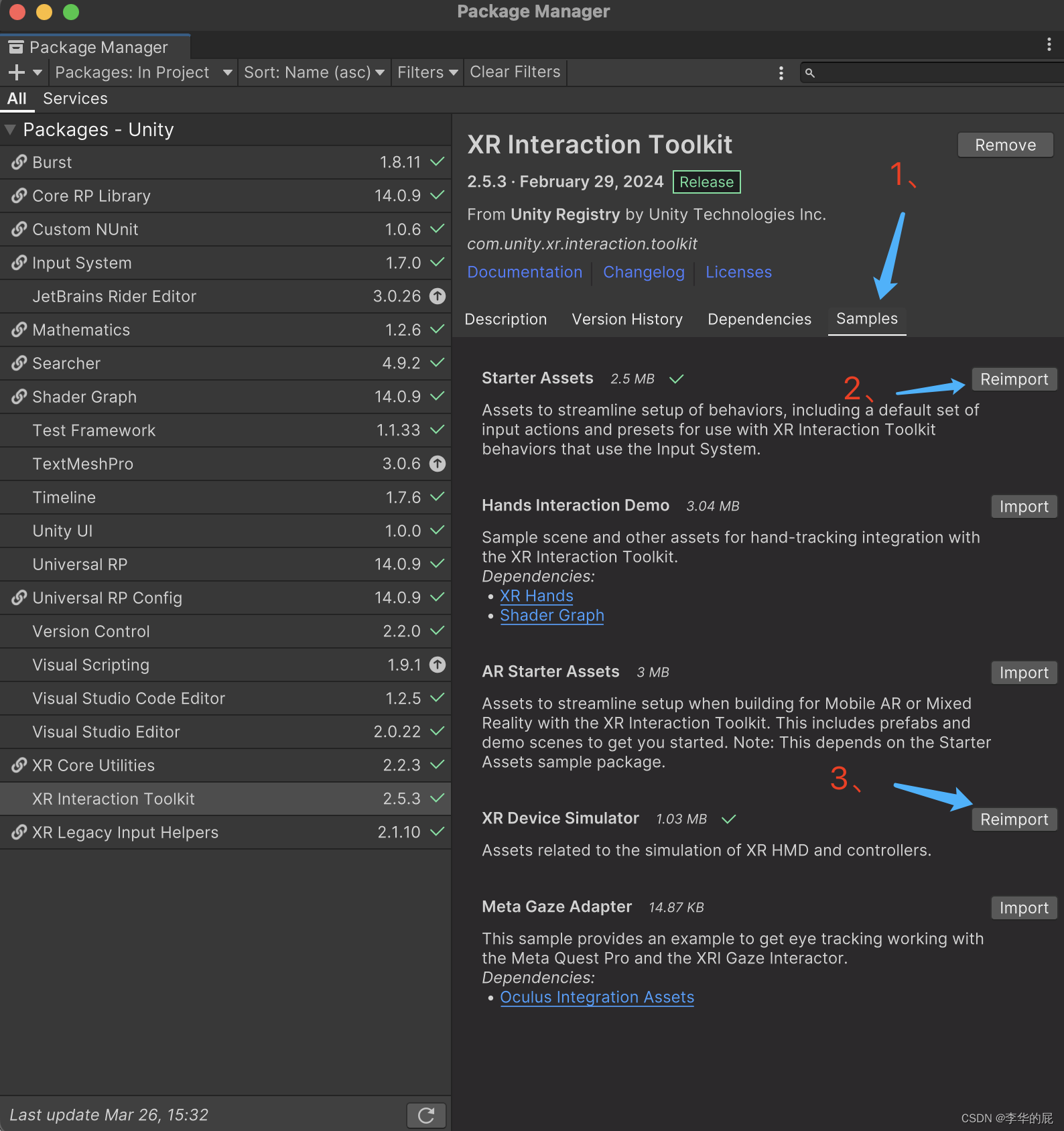Screen dimensions: 1064x1131
Task: Click the XR Legacy Input Helpers link icon
Action: coord(19,832)
